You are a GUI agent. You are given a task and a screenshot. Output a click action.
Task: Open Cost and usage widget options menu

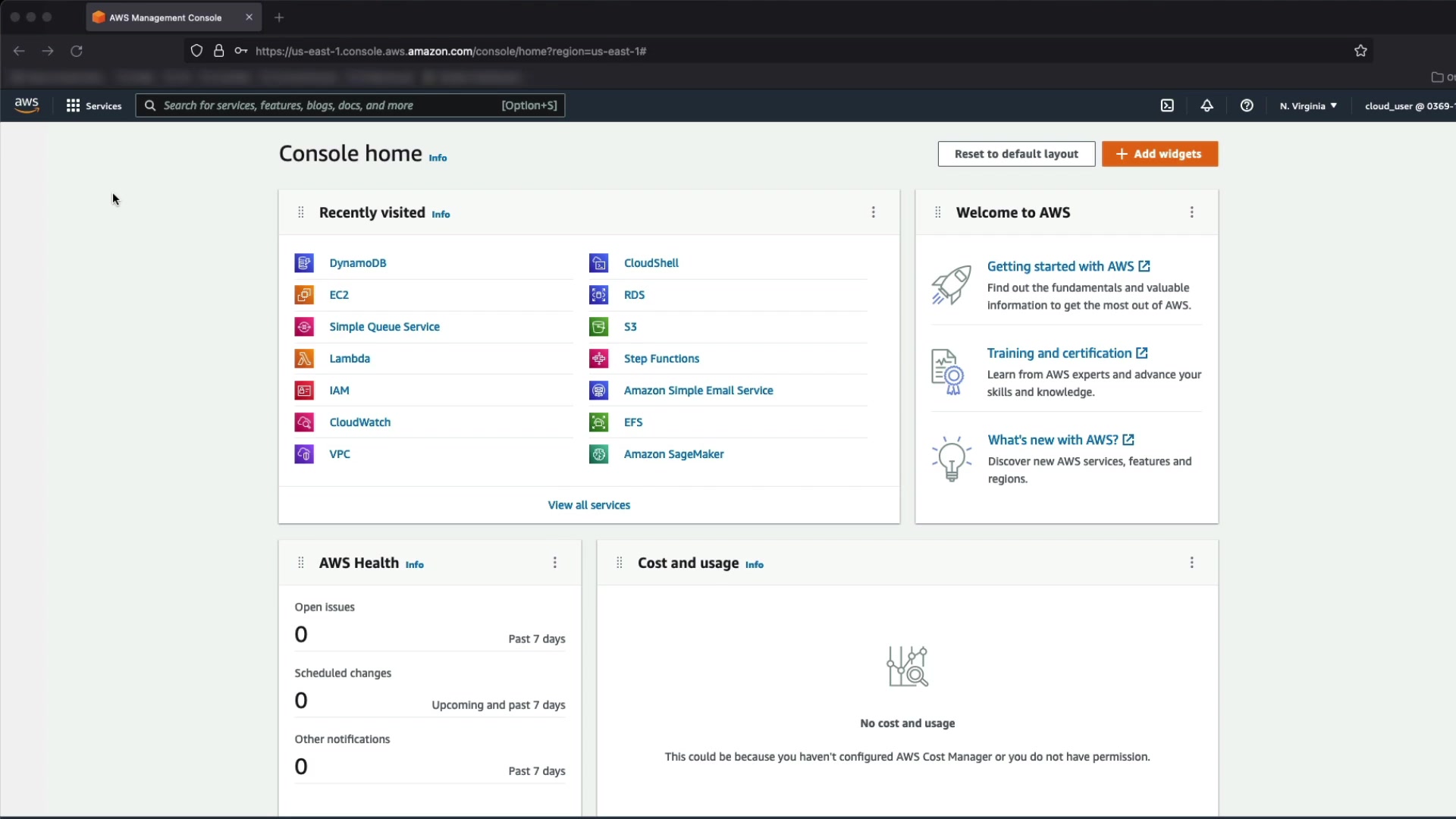point(1191,563)
